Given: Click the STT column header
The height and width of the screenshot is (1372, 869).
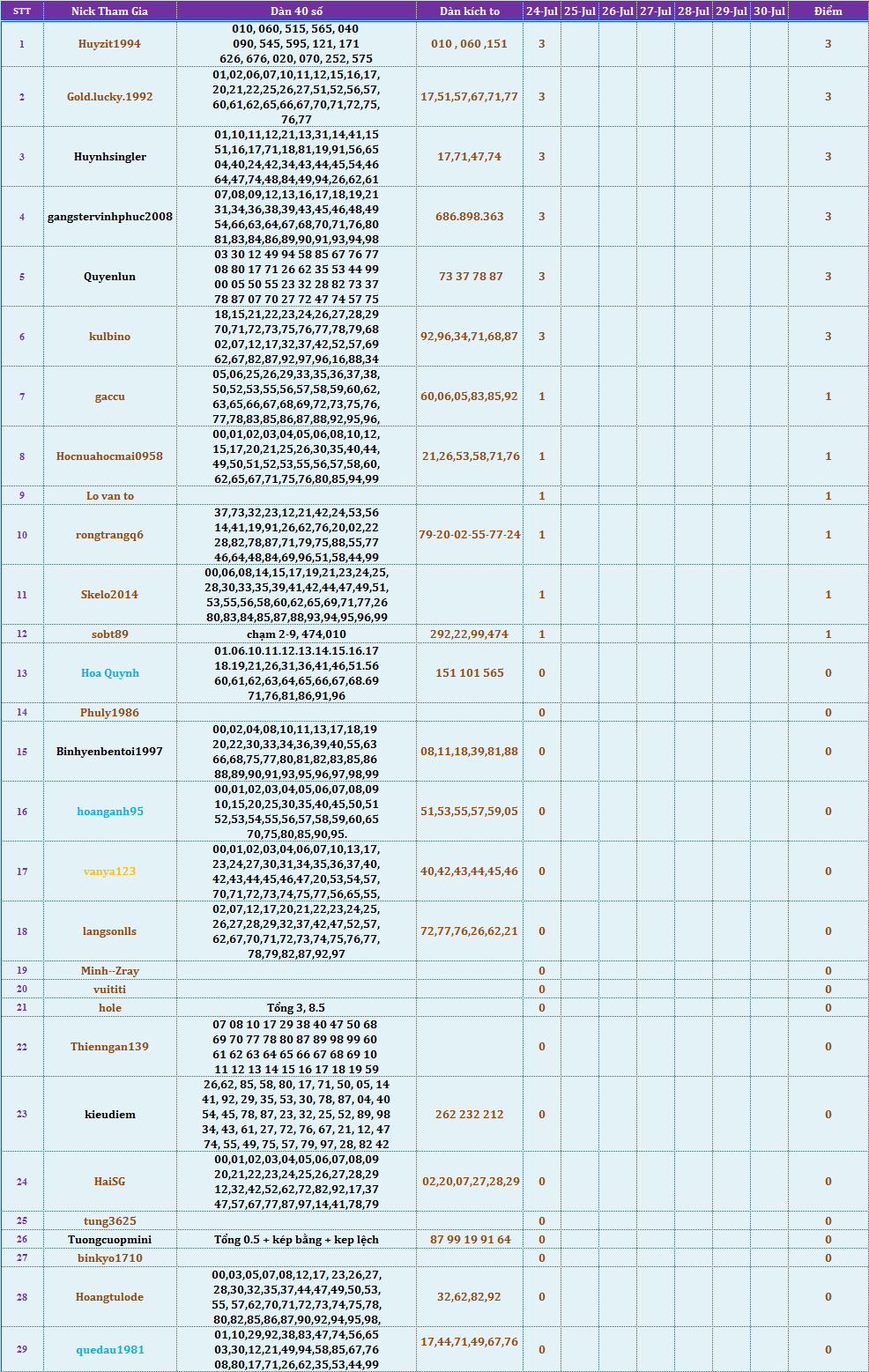Looking at the screenshot, I should click(22, 11).
